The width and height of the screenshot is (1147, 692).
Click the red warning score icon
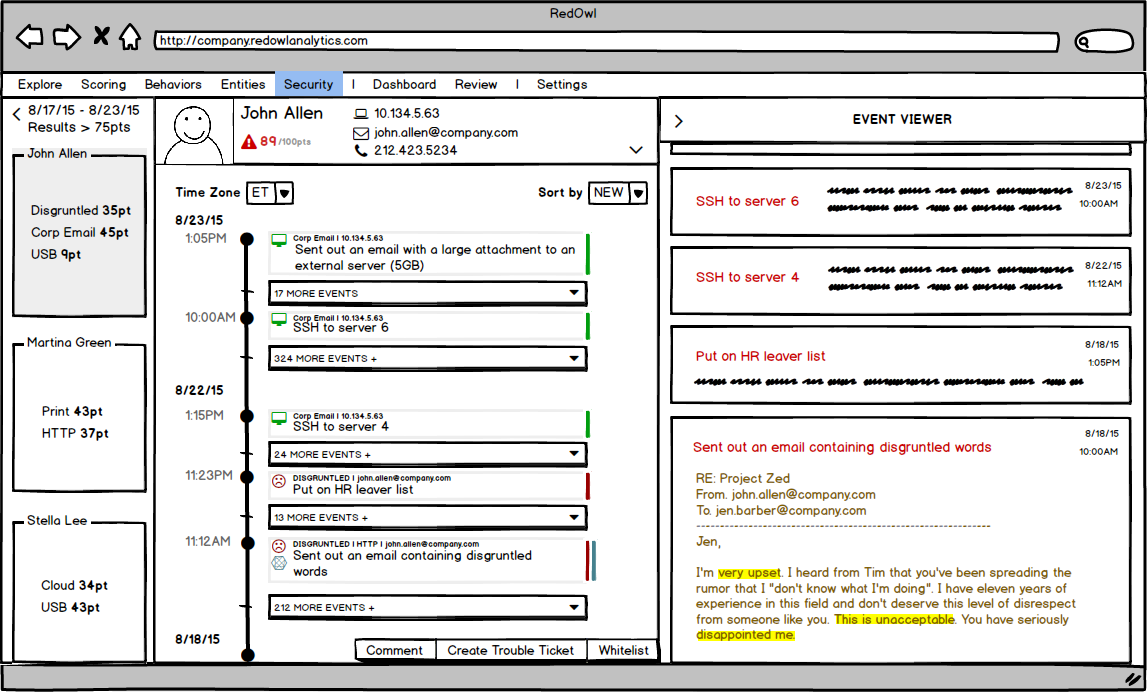click(x=249, y=141)
